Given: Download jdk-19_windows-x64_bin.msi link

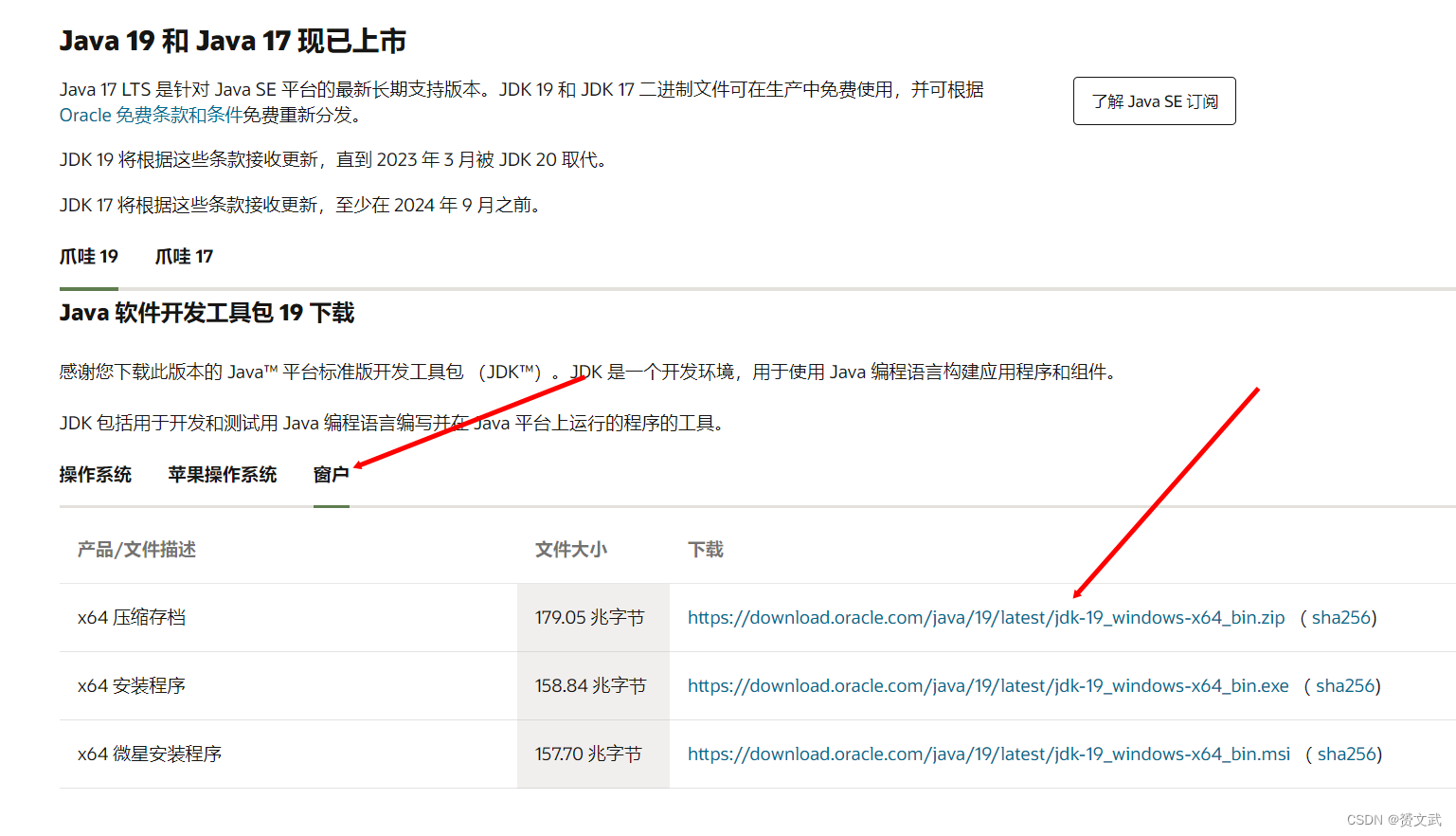Looking at the screenshot, I should tap(989, 754).
